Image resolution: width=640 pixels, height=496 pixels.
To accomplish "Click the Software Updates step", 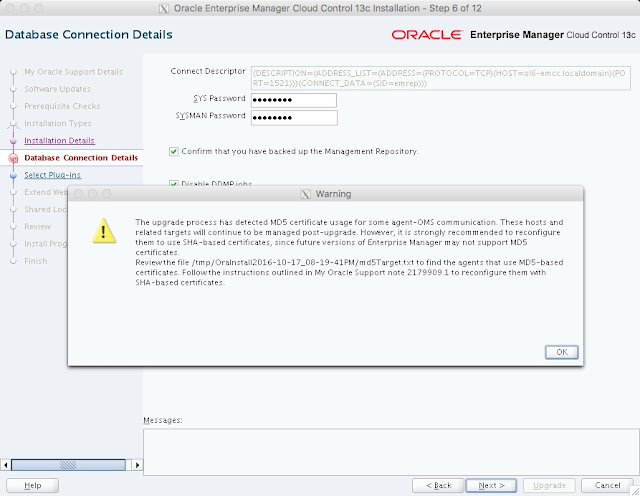I will 57,89.
